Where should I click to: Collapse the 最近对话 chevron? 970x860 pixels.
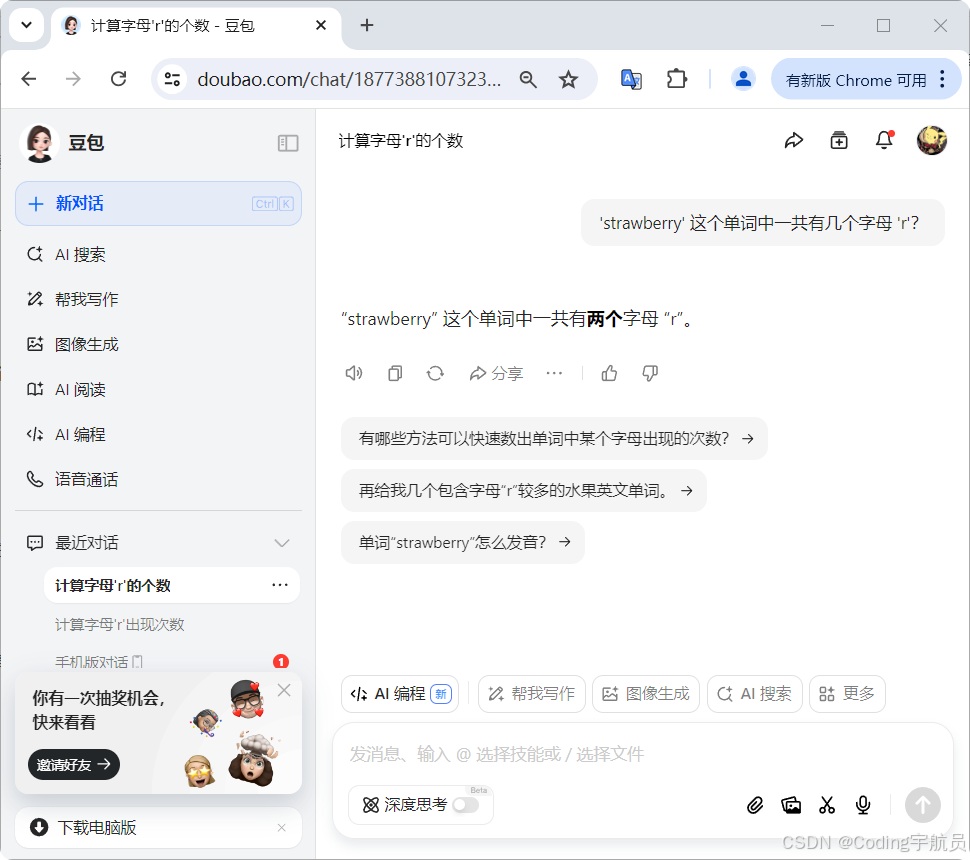(x=281, y=543)
